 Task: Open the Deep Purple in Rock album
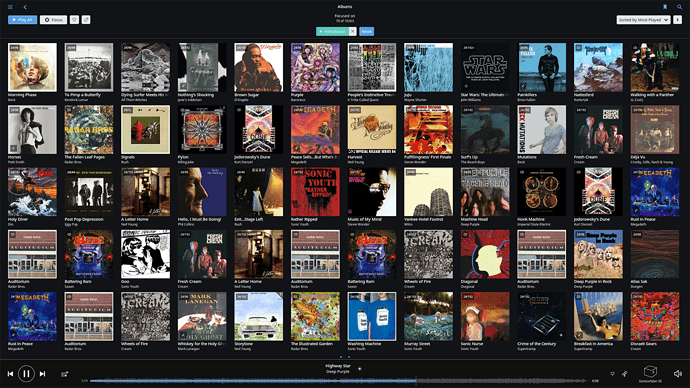coord(598,254)
